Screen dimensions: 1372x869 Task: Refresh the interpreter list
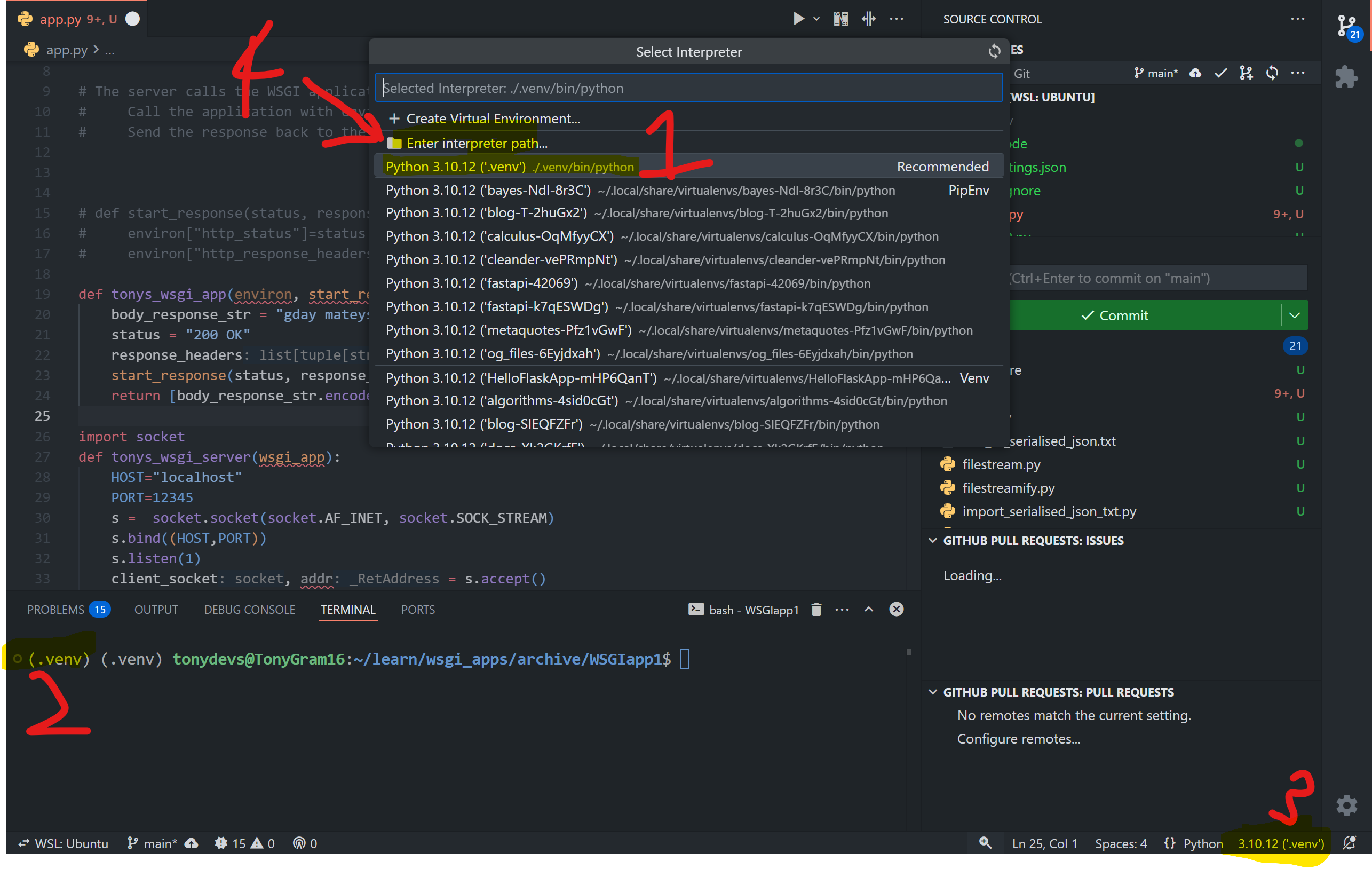click(x=994, y=51)
